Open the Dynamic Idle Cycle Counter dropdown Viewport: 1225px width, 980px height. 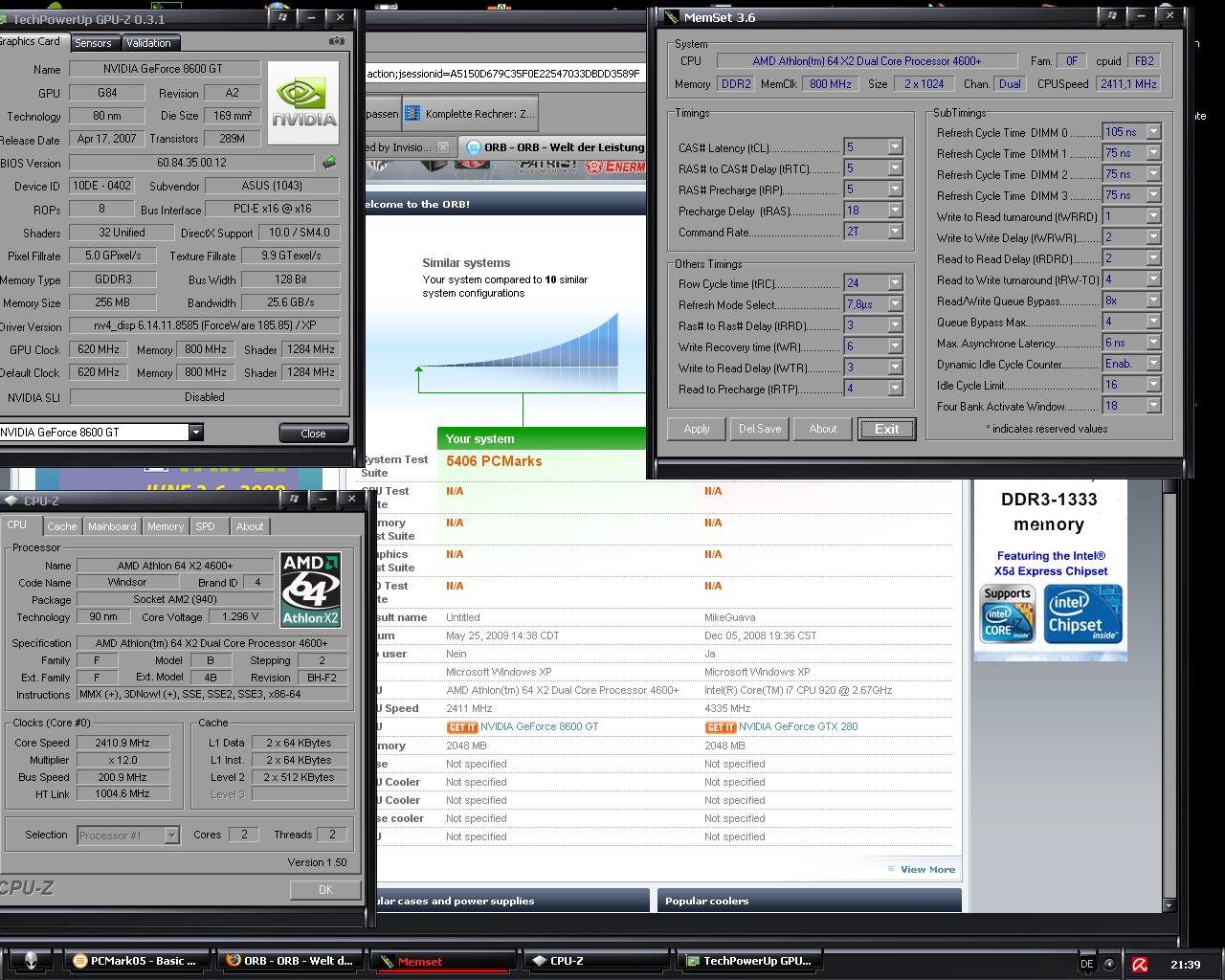click(x=1153, y=364)
